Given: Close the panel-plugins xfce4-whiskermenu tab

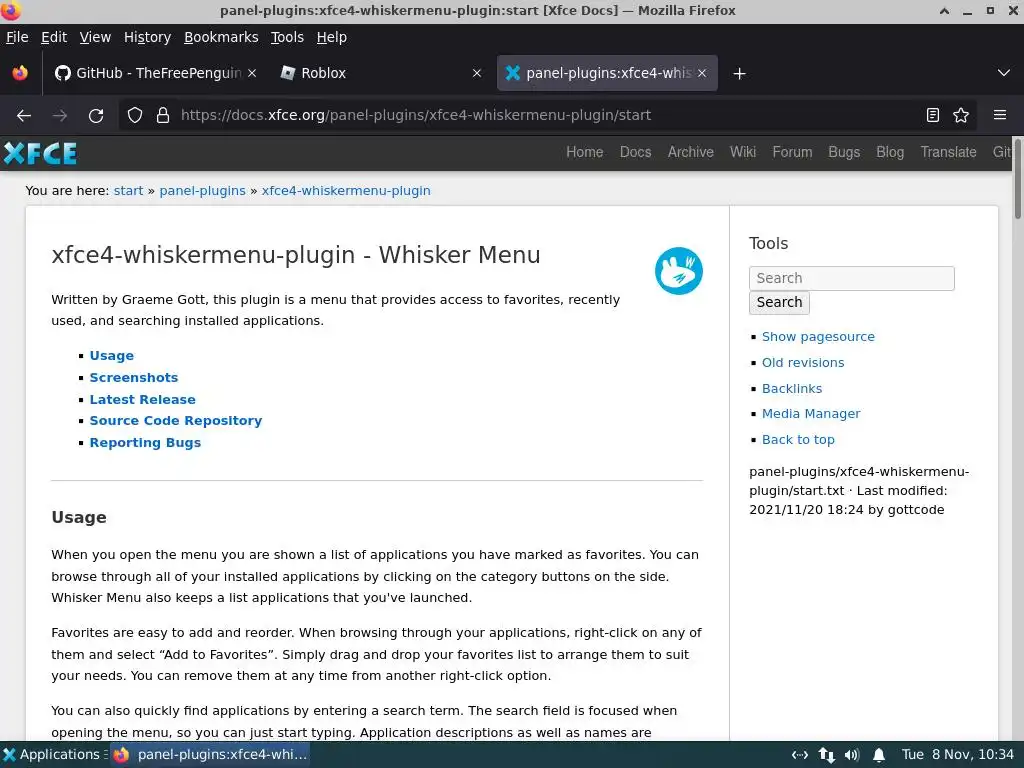Looking at the screenshot, I should pyautogui.click(x=702, y=73).
